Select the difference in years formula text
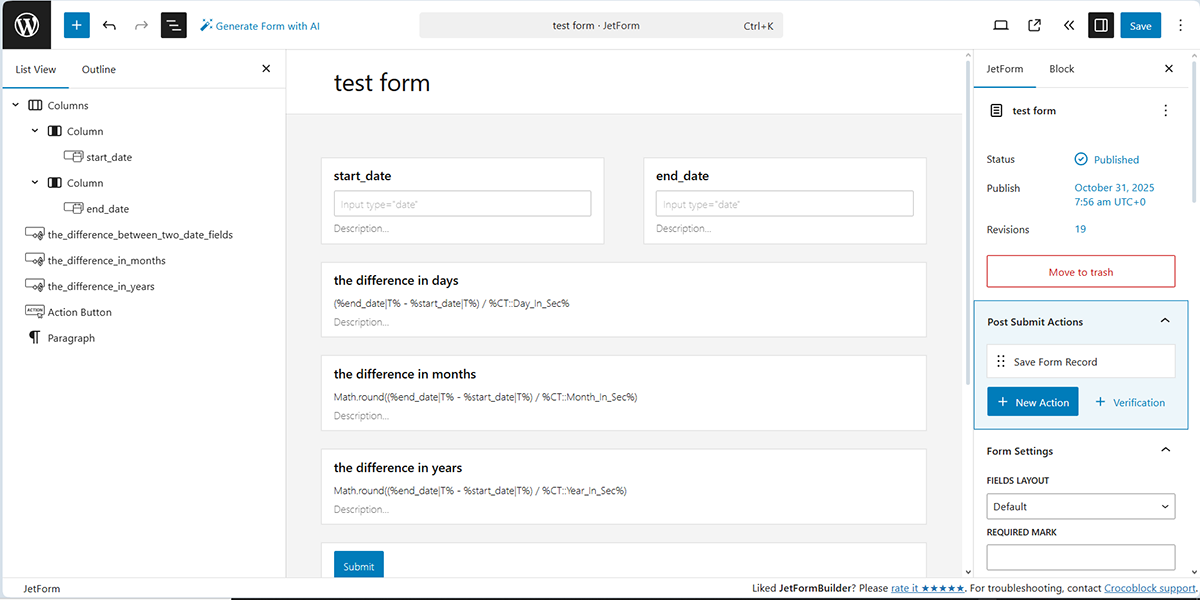1200x600 pixels. coord(480,490)
